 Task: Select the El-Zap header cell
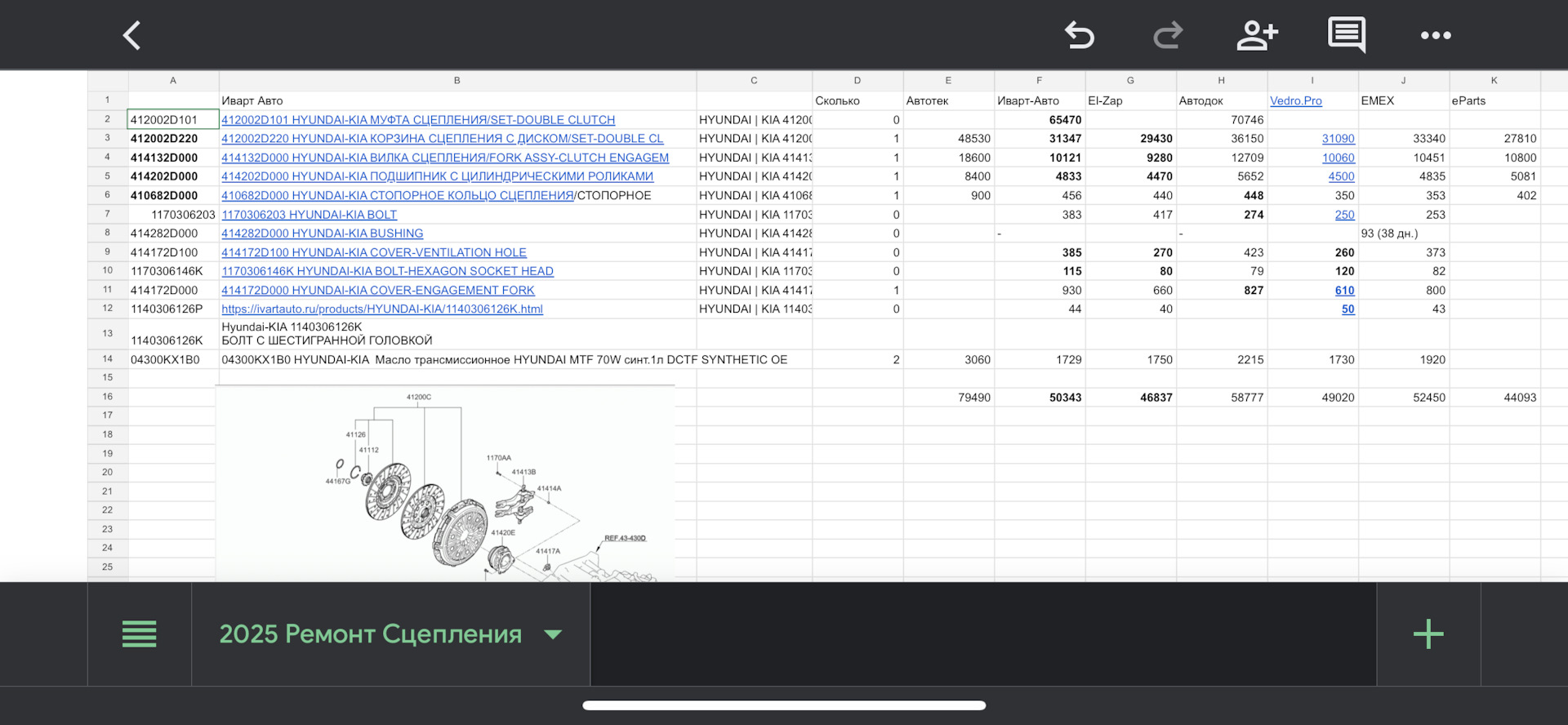(x=1130, y=100)
